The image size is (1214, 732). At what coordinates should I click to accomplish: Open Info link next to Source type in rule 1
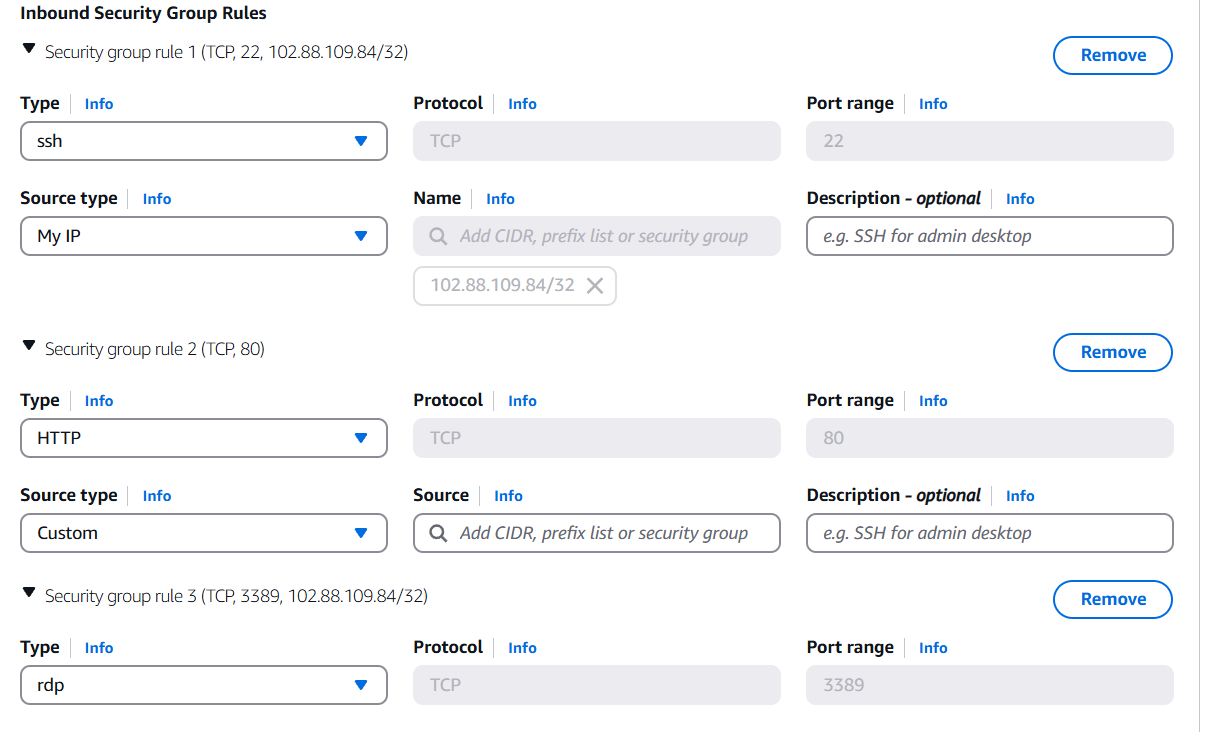tap(157, 199)
